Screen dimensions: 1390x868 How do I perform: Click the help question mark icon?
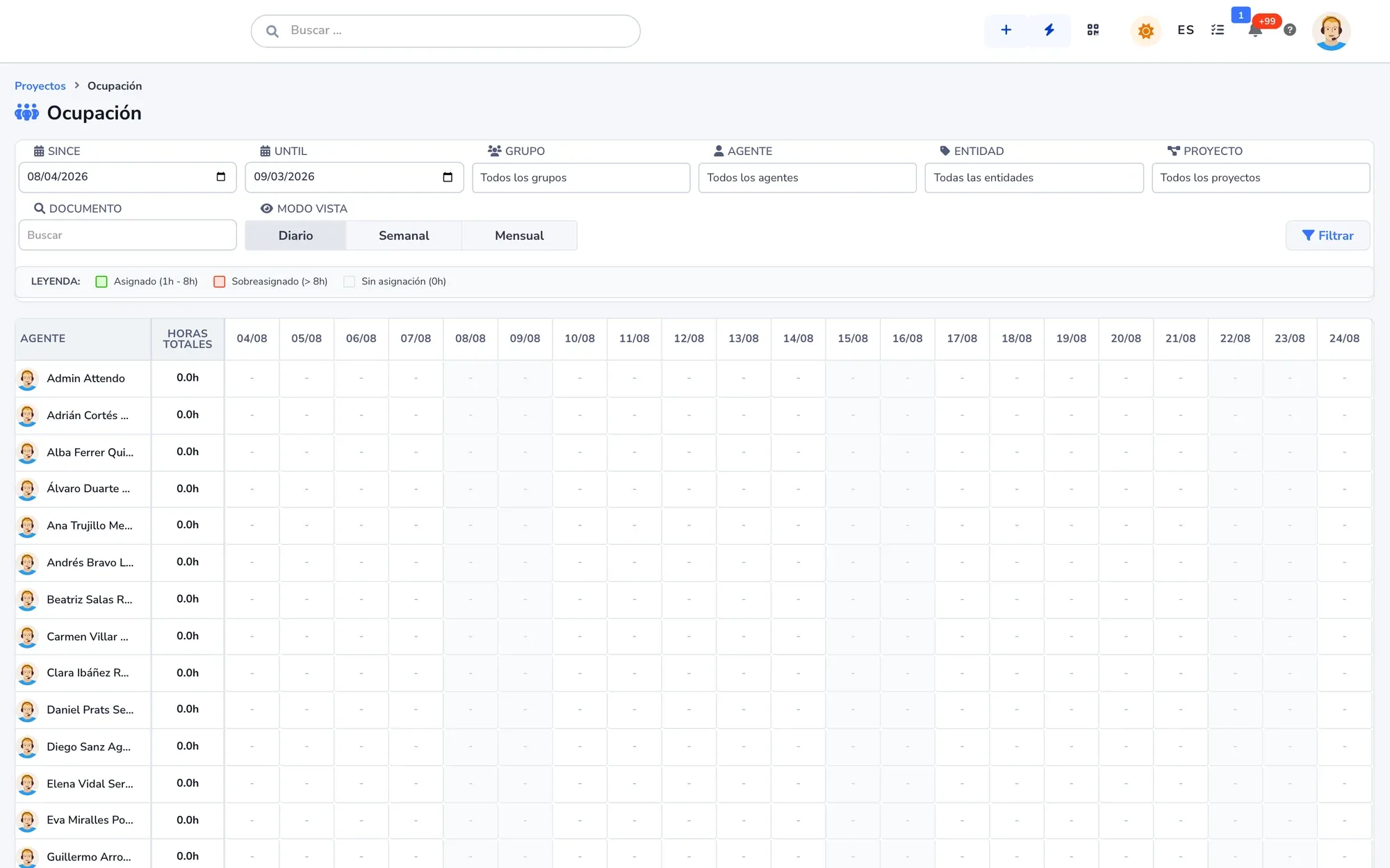[1290, 30]
